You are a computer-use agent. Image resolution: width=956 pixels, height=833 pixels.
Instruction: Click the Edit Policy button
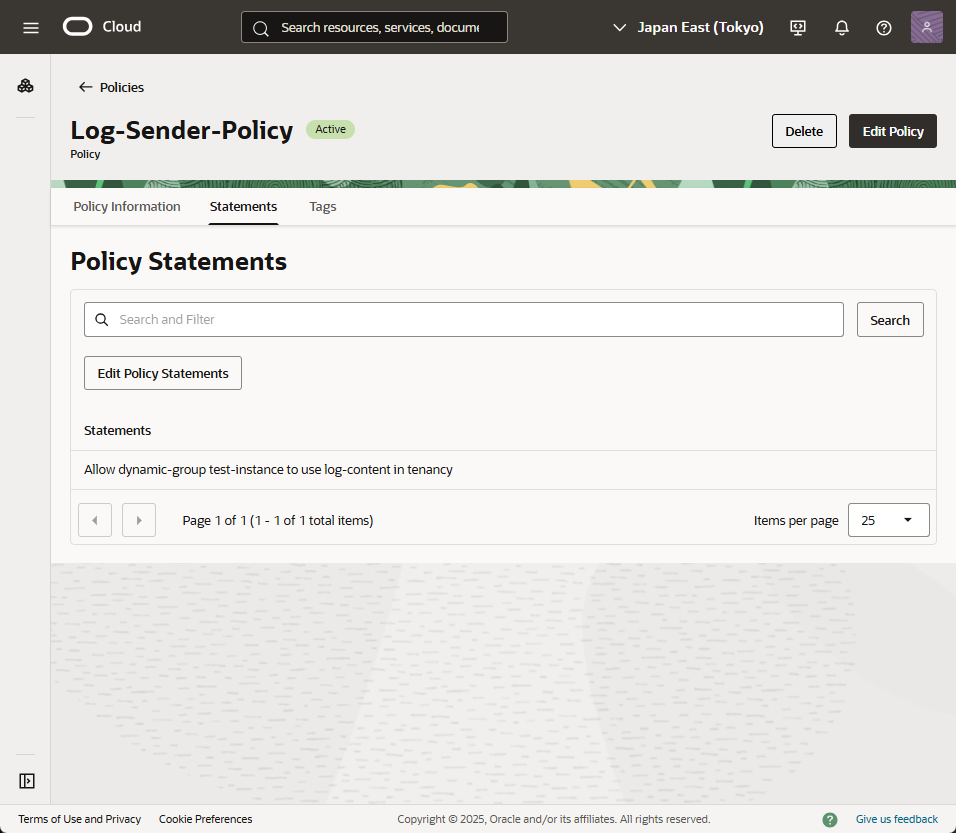[x=892, y=131]
